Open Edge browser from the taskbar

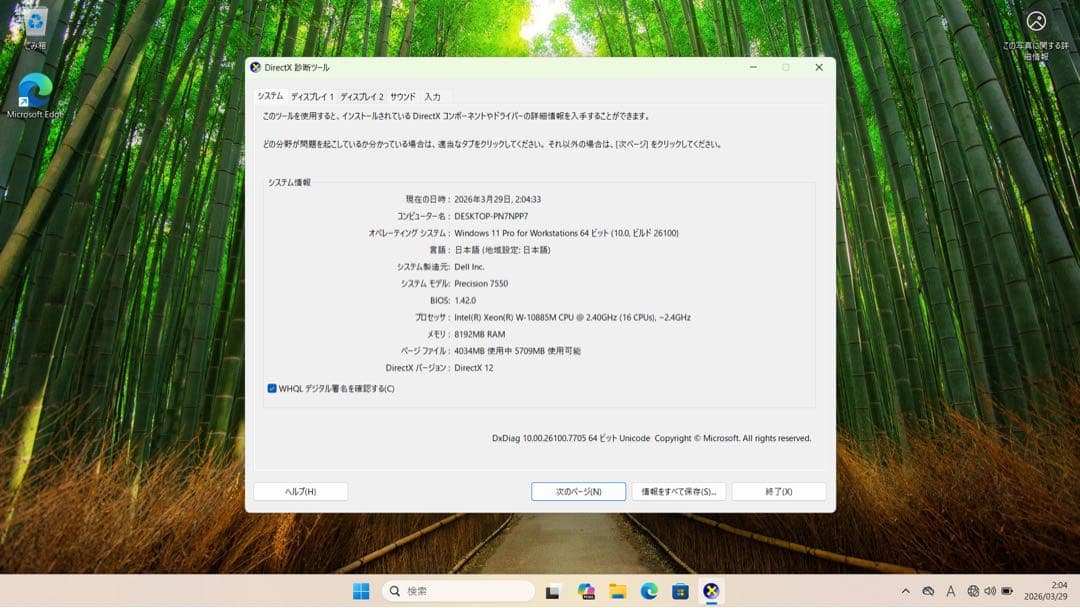[x=649, y=591]
